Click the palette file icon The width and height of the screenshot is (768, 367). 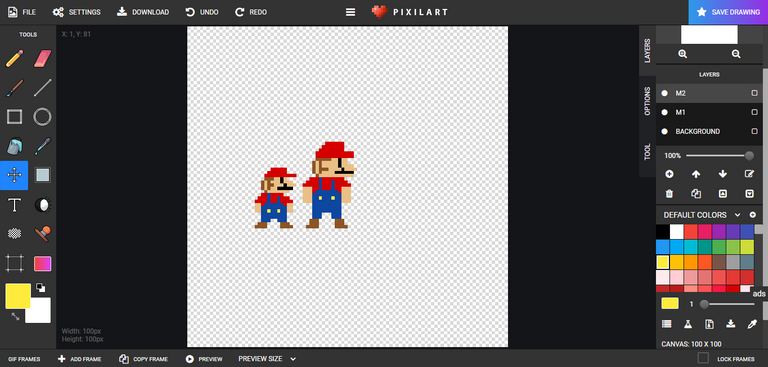click(x=709, y=323)
